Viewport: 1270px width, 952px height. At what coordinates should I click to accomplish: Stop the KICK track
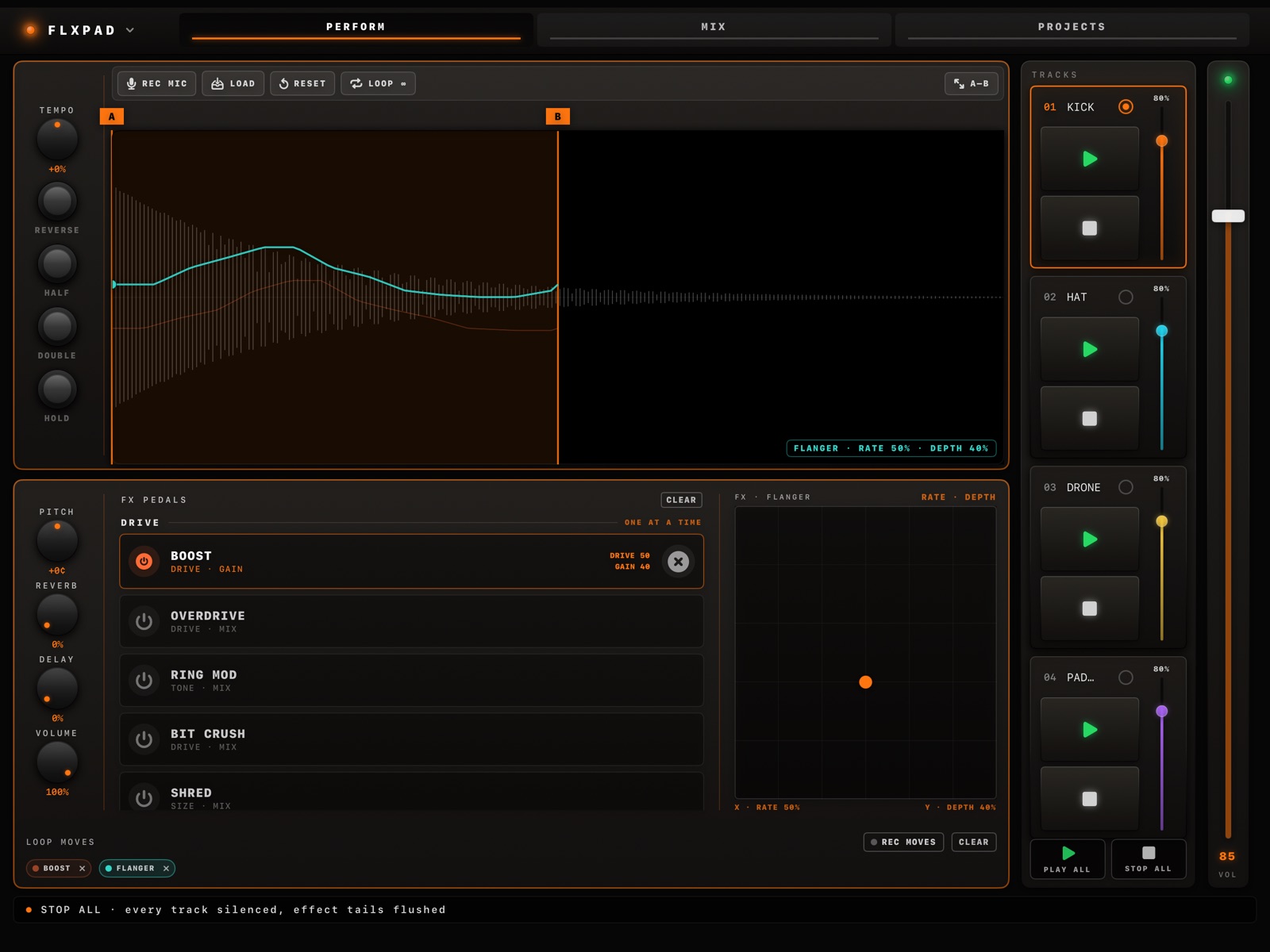point(1090,228)
